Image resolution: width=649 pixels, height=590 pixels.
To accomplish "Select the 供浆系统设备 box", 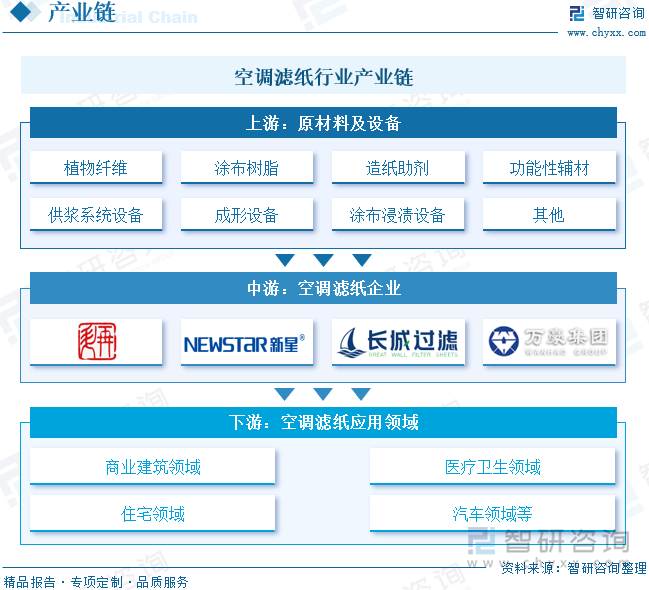I will coord(96,214).
